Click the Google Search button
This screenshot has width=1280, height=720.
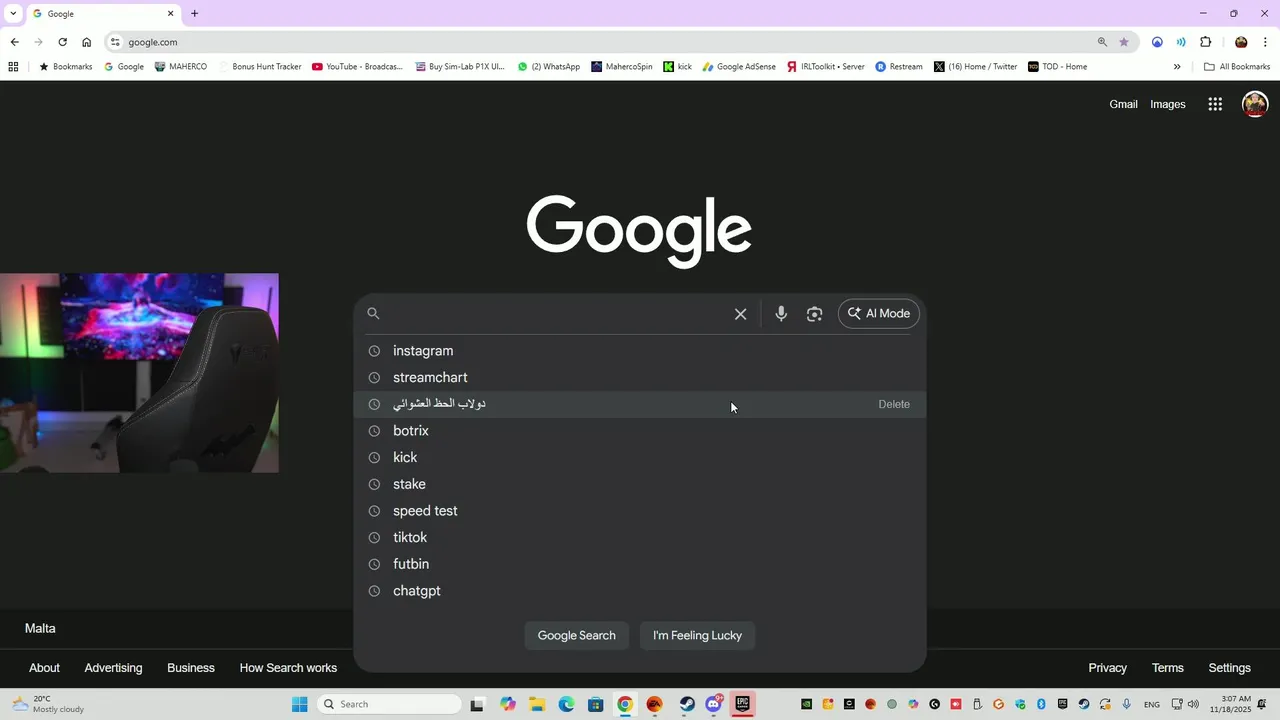click(577, 636)
